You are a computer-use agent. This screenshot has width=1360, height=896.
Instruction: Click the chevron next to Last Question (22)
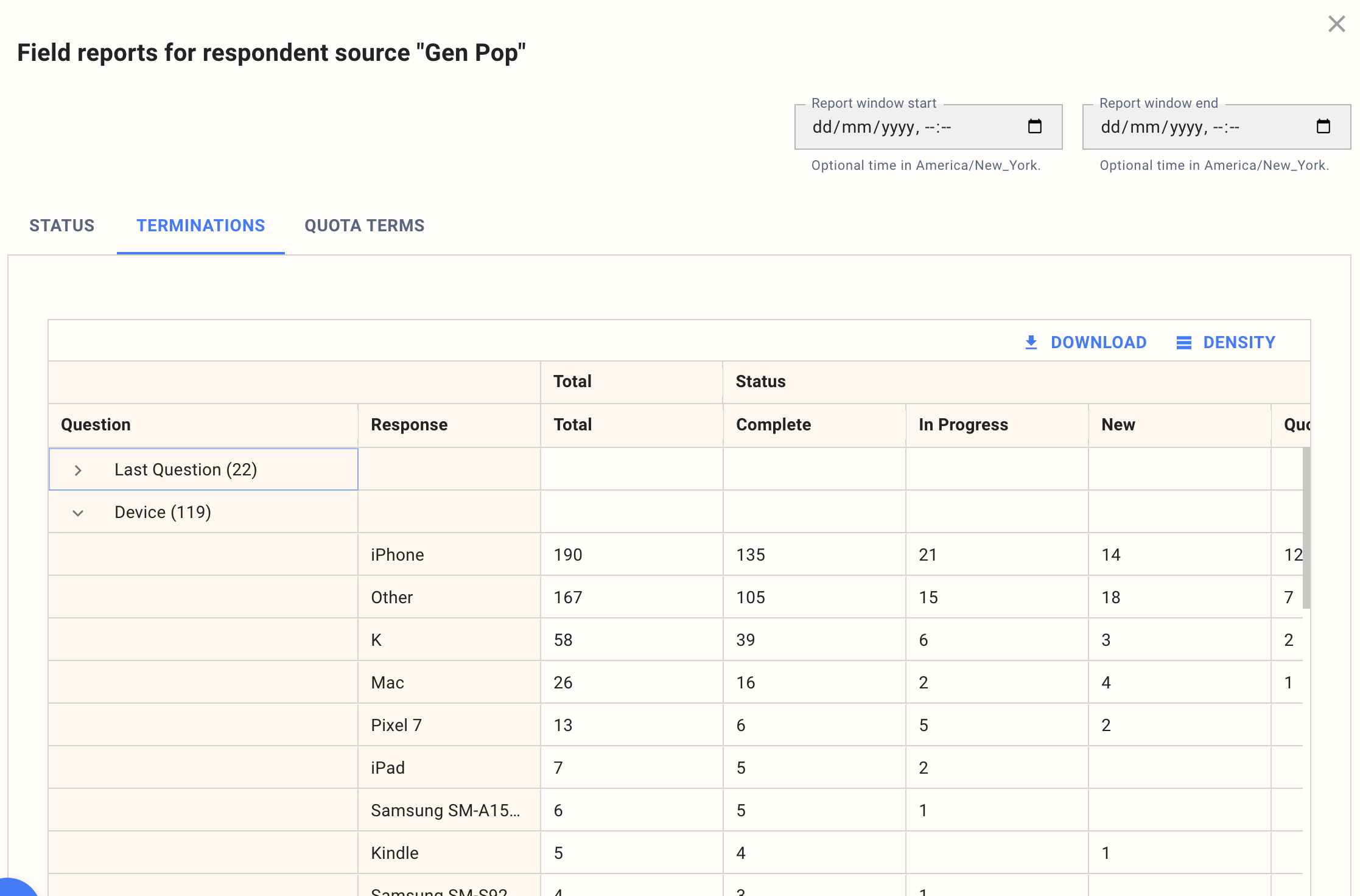pos(78,469)
